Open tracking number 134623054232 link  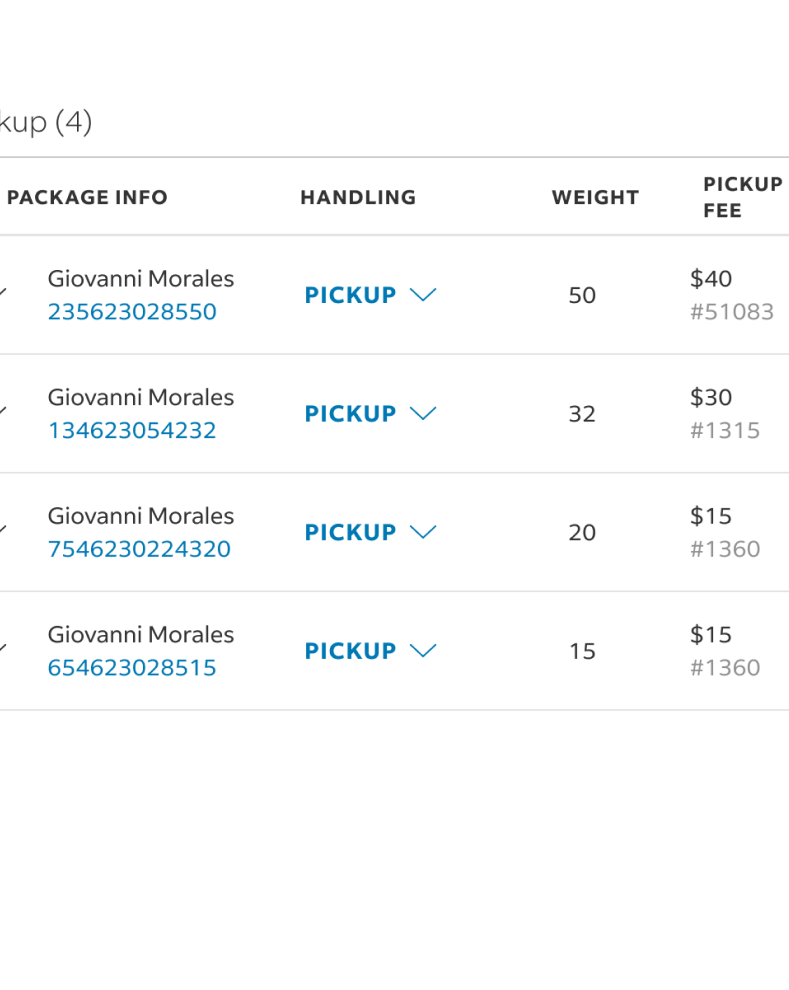point(132,431)
